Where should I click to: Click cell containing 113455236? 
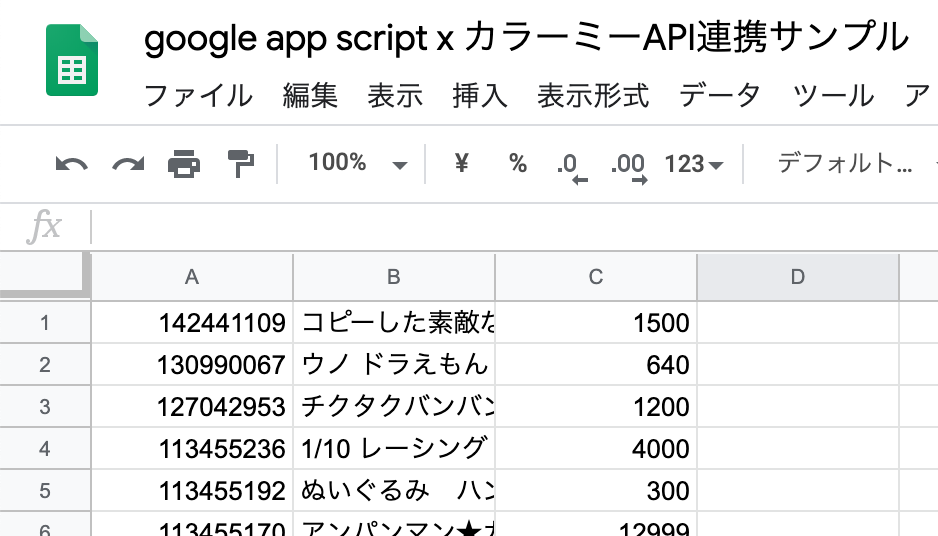pyautogui.click(x=192, y=449)
